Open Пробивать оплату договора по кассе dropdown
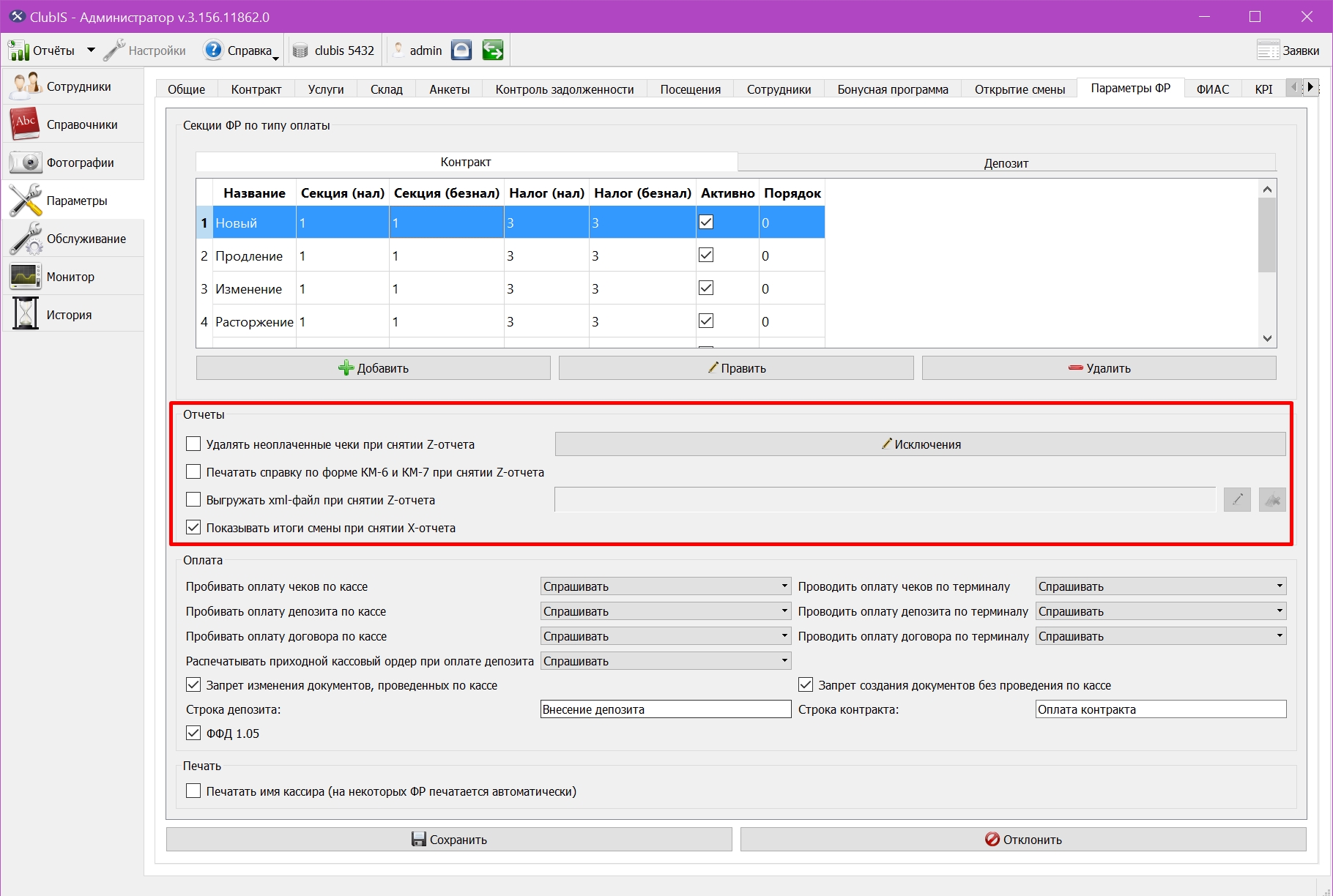The width and height of the screenshot is (1333, 896). pos(666,636)
